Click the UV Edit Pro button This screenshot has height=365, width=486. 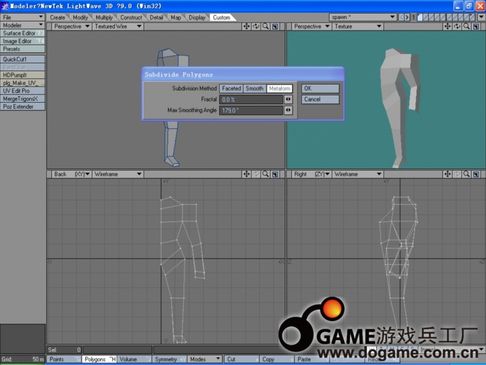(23, 91)
